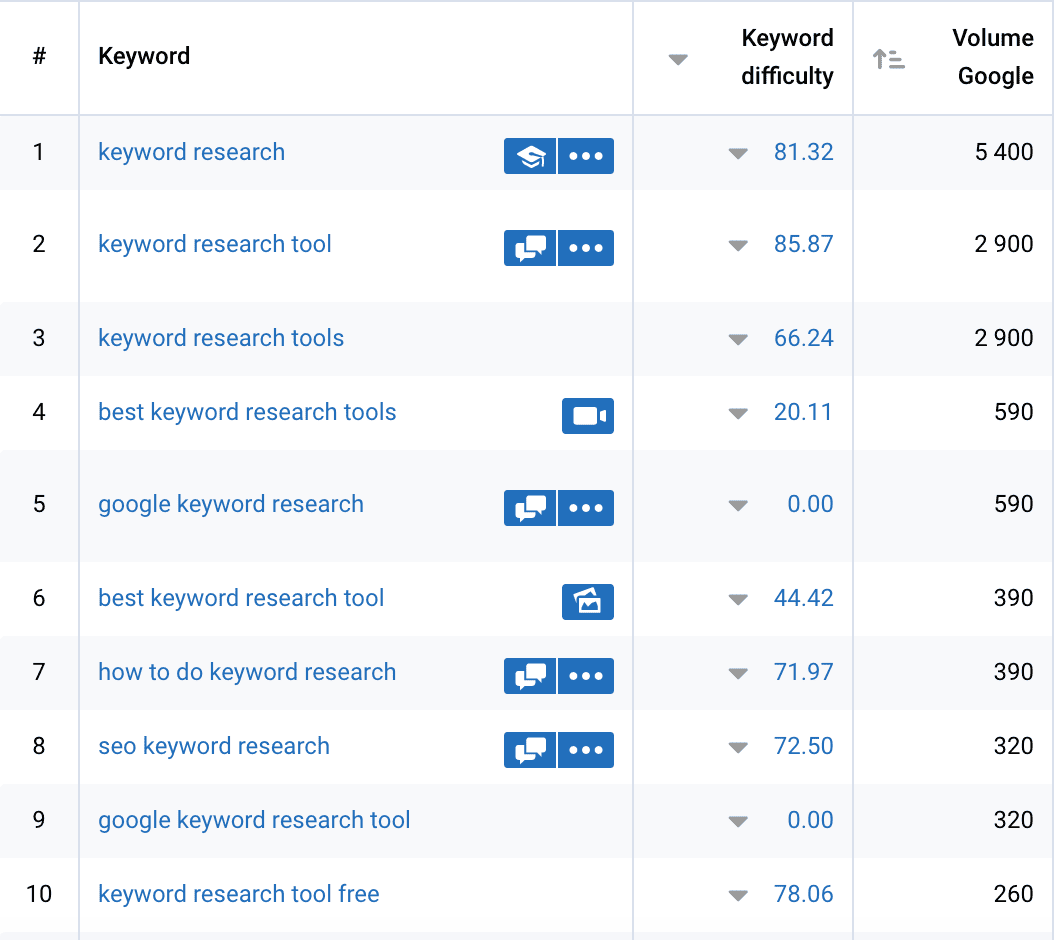Image resolution: width=1054 pixels, height=940 pixels.
Task: Click chat bubbles icon for how to do keyword research
Action: point(530,676)
